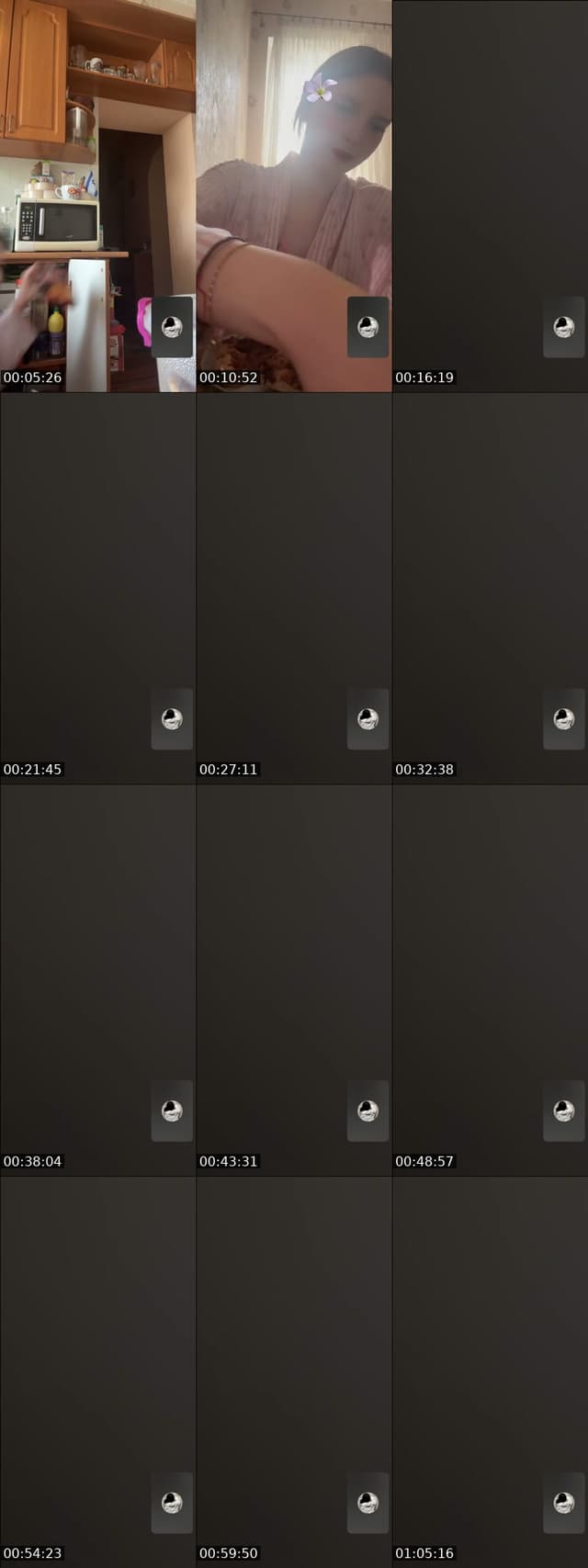Image resolution: width=588 pixels, height=1568 pixels.
Task: Select the dark frame at 00:38:04
Action: [97, 980]
